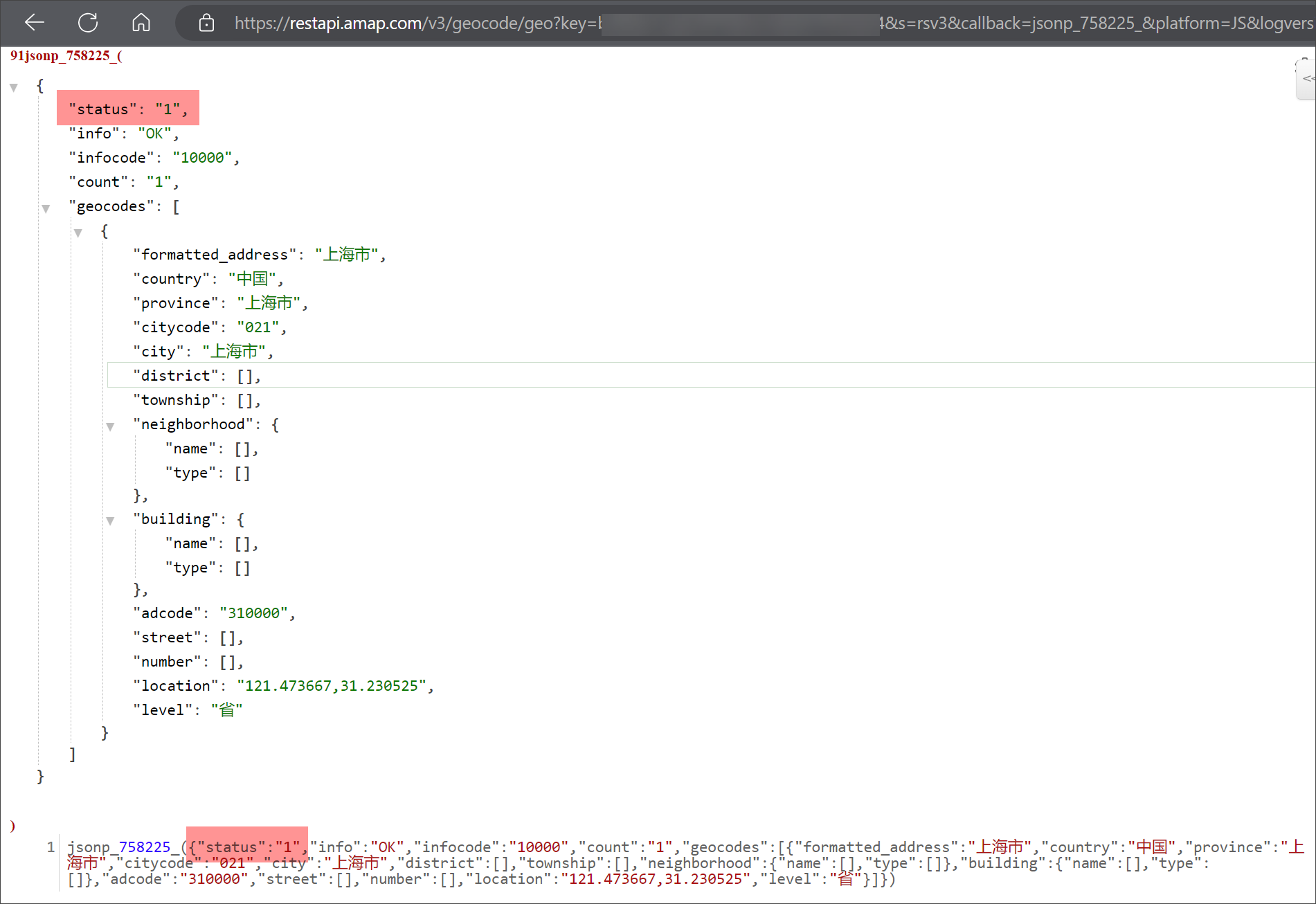
Task: Click the "geocodes" key
Action: point(111,206)
